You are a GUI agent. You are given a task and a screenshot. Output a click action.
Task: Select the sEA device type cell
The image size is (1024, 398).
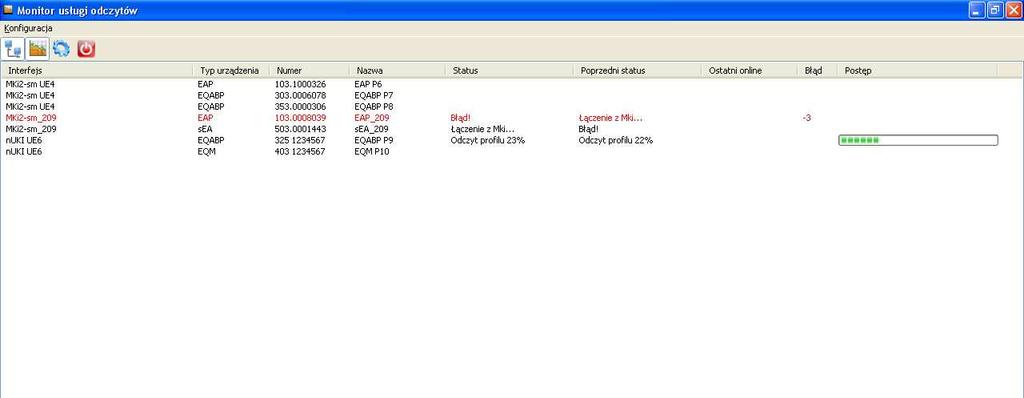point(204,129)
